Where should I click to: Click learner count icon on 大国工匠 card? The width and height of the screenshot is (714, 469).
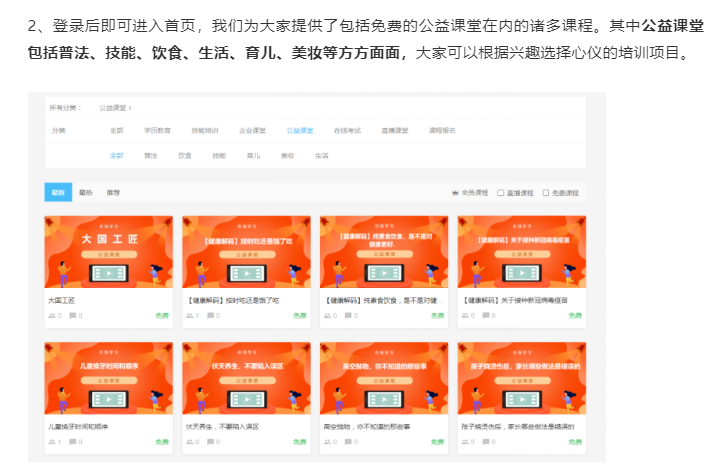click(x=51, y=316)
